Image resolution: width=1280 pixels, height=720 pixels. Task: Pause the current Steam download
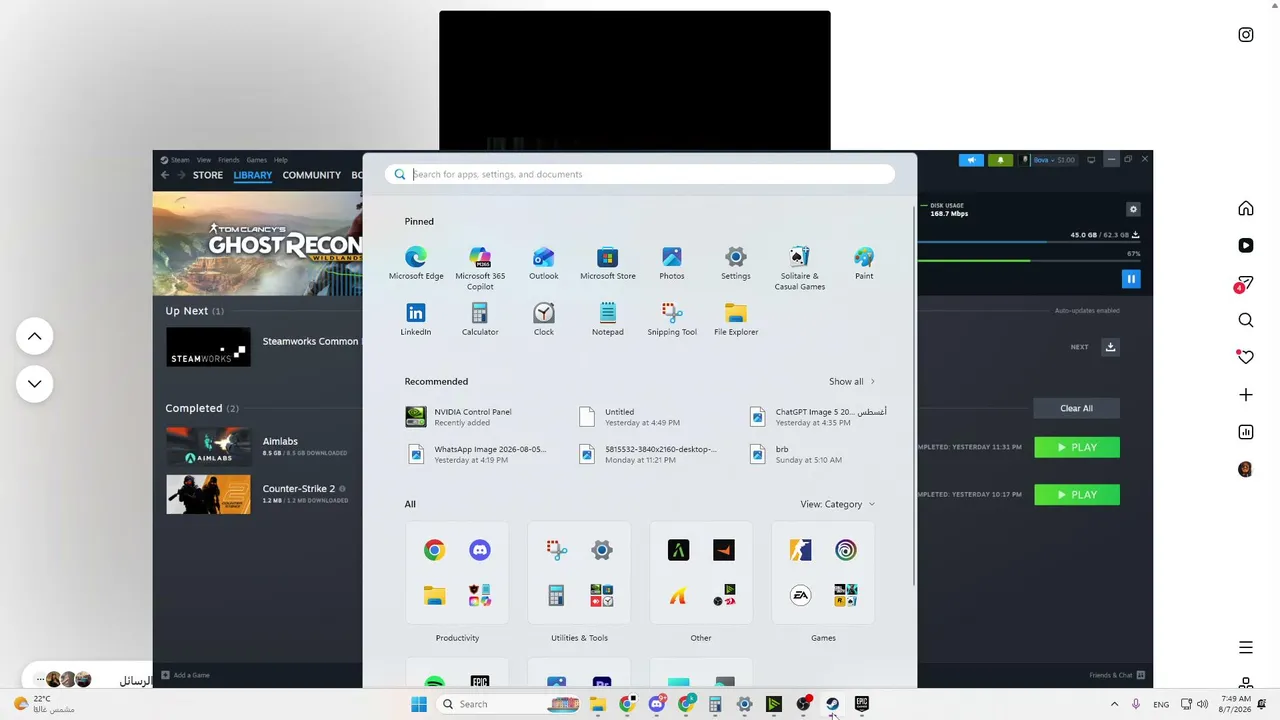[1131, 279]
